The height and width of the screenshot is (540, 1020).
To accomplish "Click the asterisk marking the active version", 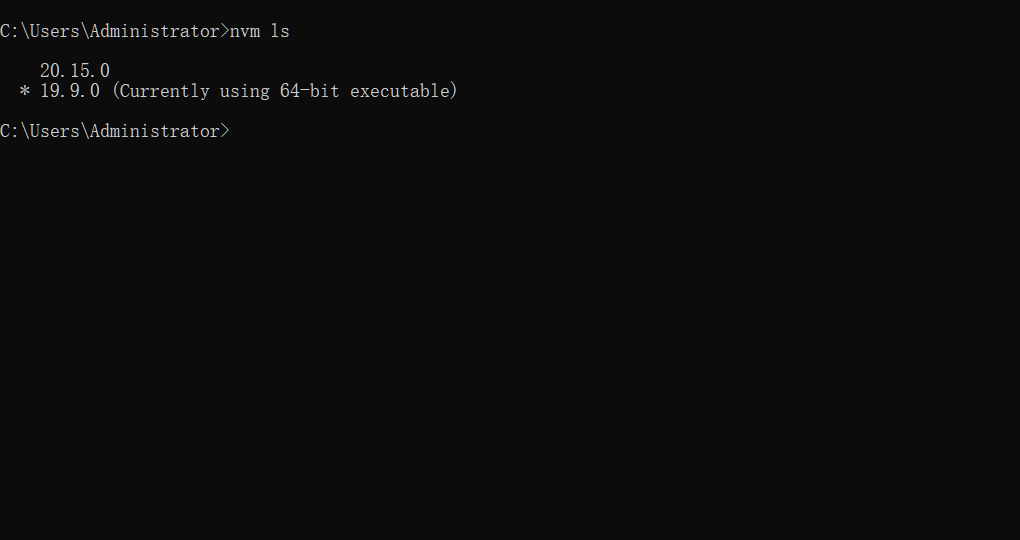I will coord(25,92).
